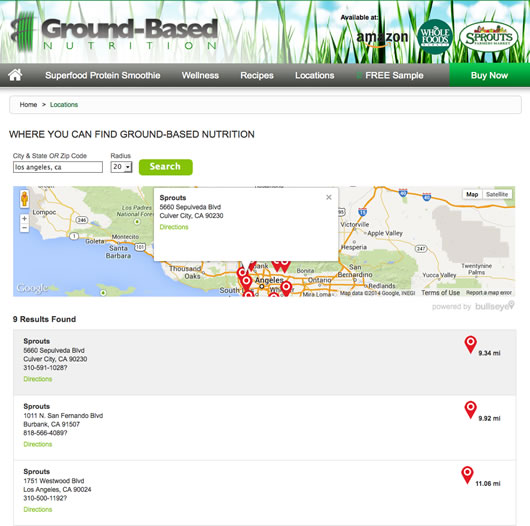Screen dimensions: 530x526
Task: Switch map to Satellite view
Action: (x=497, y=194)
